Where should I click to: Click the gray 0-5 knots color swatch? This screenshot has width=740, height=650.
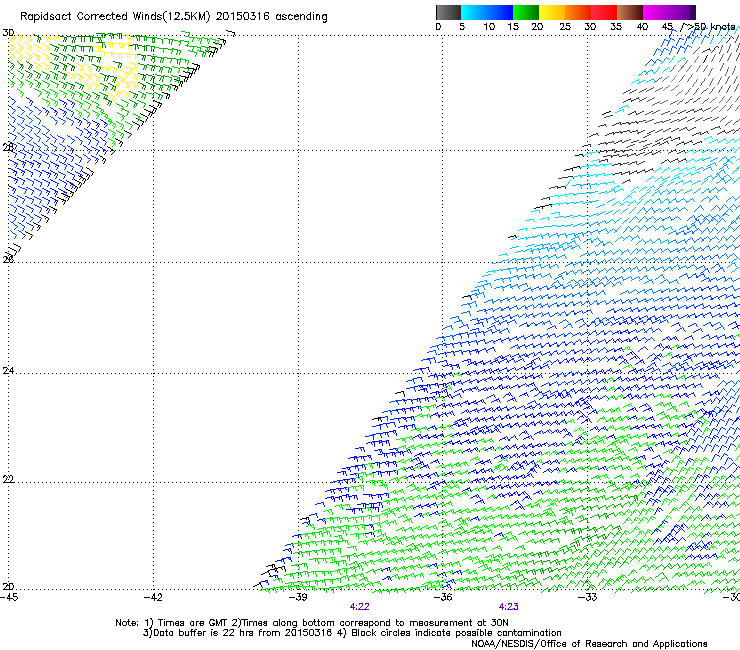coord(448,12)
